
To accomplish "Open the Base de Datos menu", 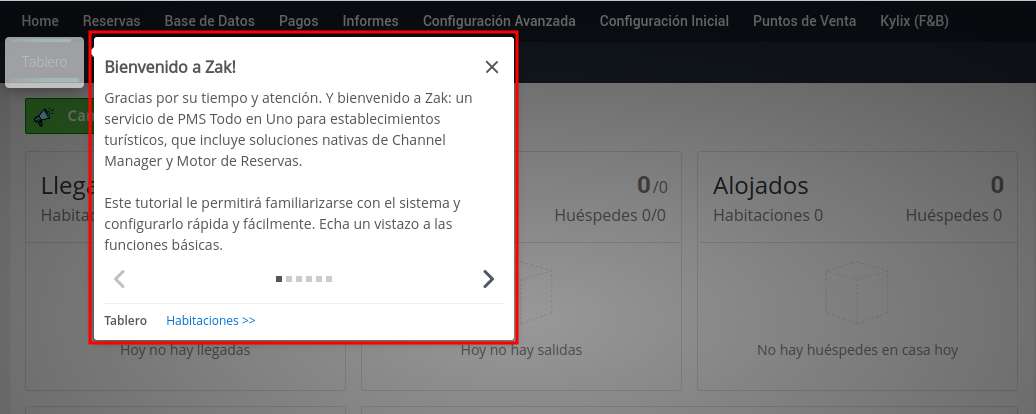I will (209, 21).
